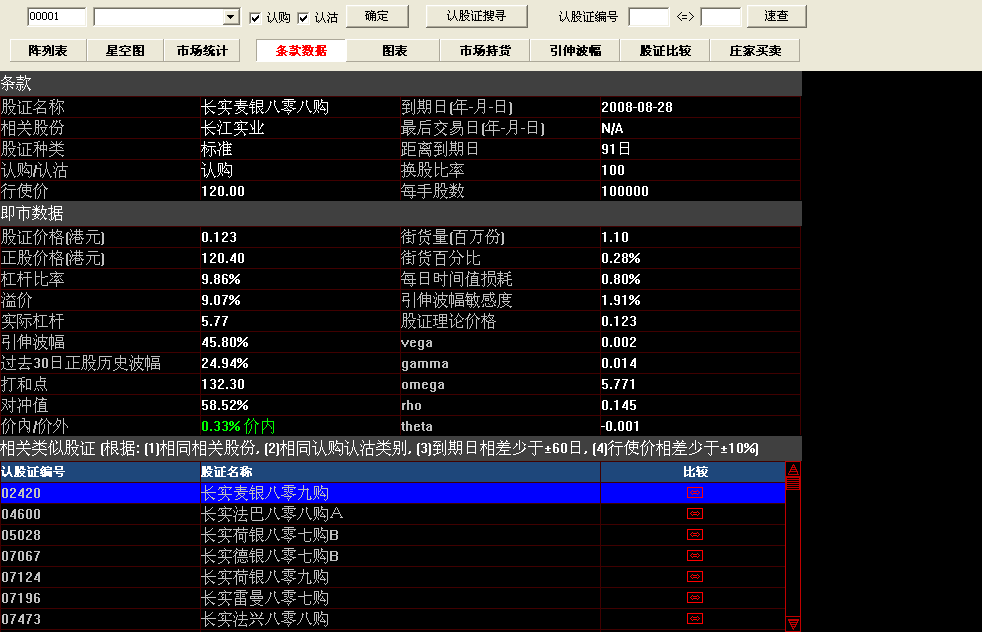Switch to the 图表 tab
Image resolution: width=982 pixels, height=632 pixels.
[x=395, y=51]
